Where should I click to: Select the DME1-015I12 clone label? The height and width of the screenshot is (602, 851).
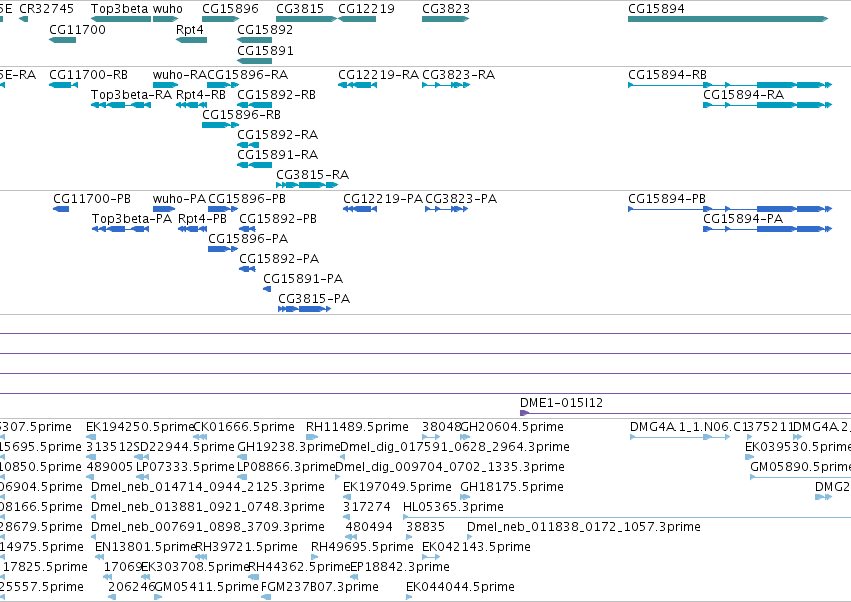pyautogui.click(x=561, y=403)
